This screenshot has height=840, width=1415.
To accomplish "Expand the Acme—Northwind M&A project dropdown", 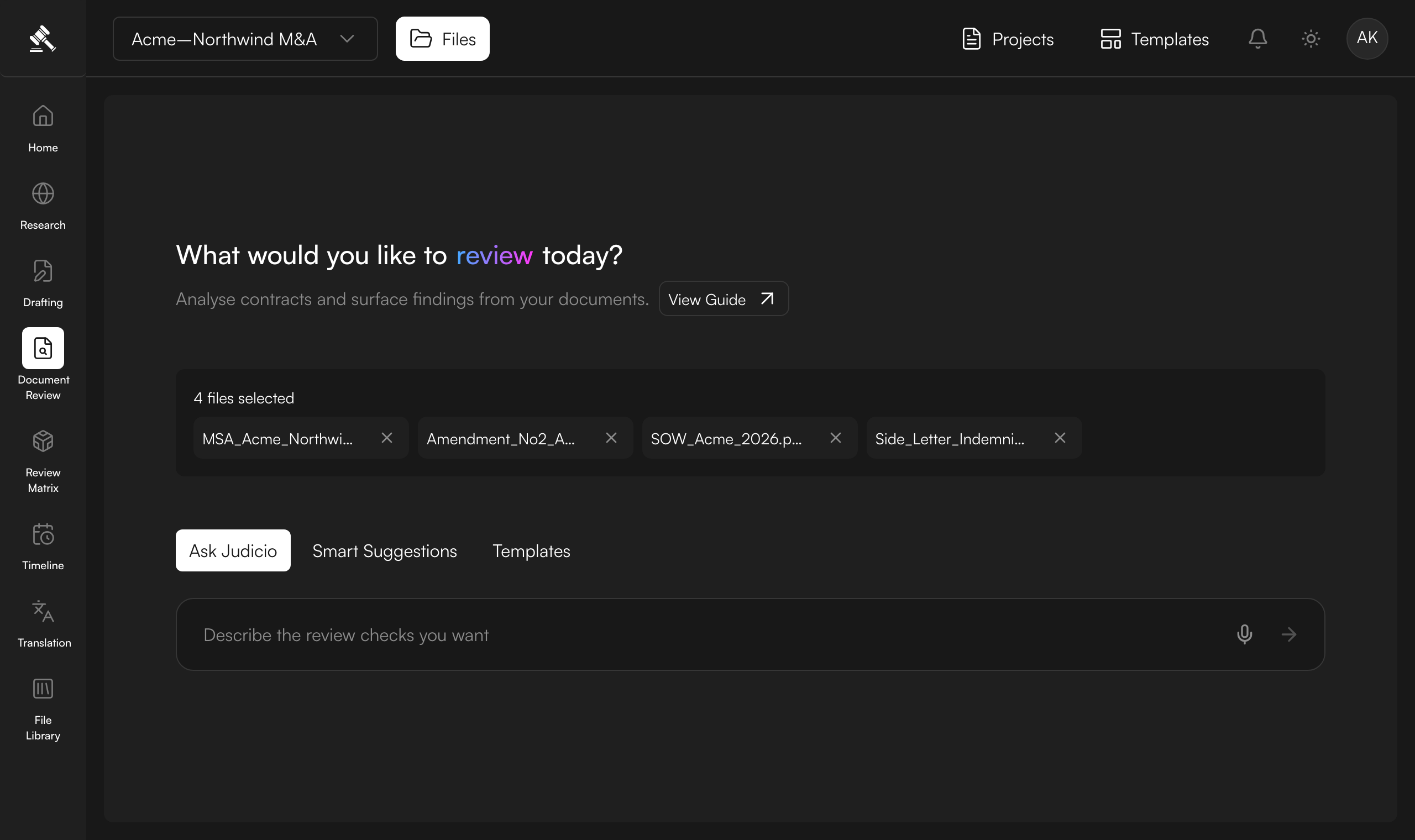I will (x=245, y=39).
